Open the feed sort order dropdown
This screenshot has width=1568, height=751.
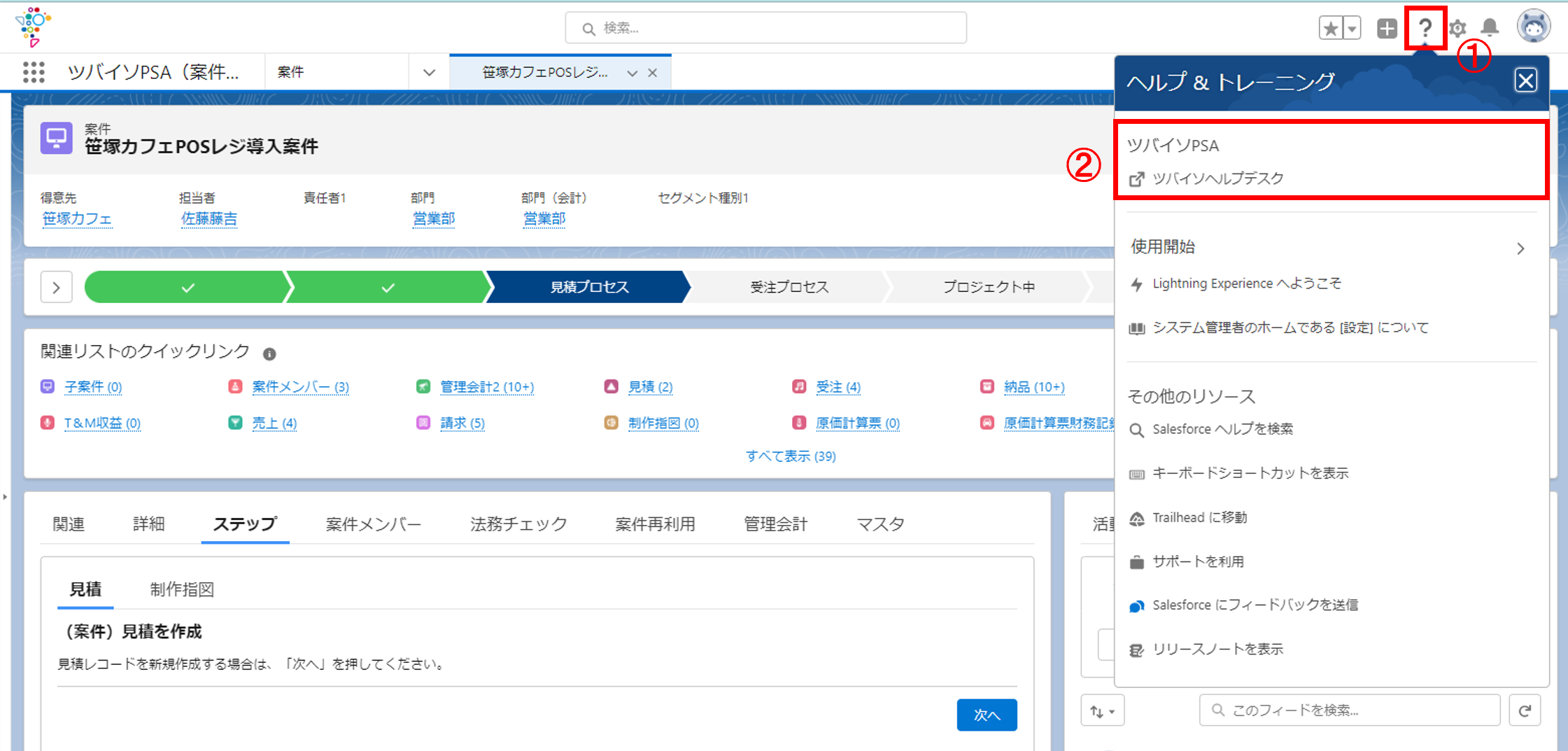point(1102,711)
